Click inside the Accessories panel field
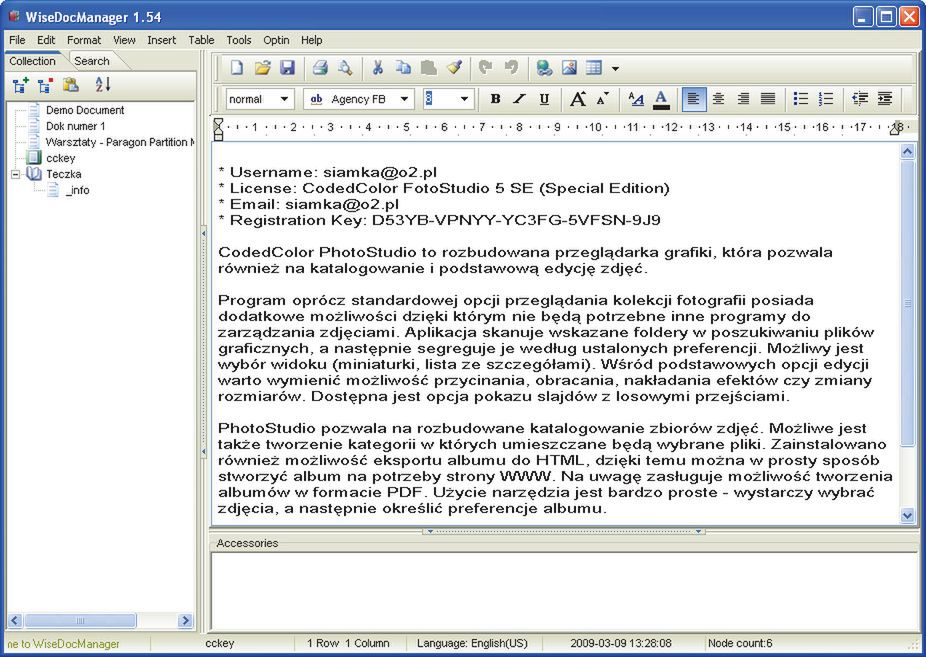Viewport: 926px width, 657px height. (564, 591)
